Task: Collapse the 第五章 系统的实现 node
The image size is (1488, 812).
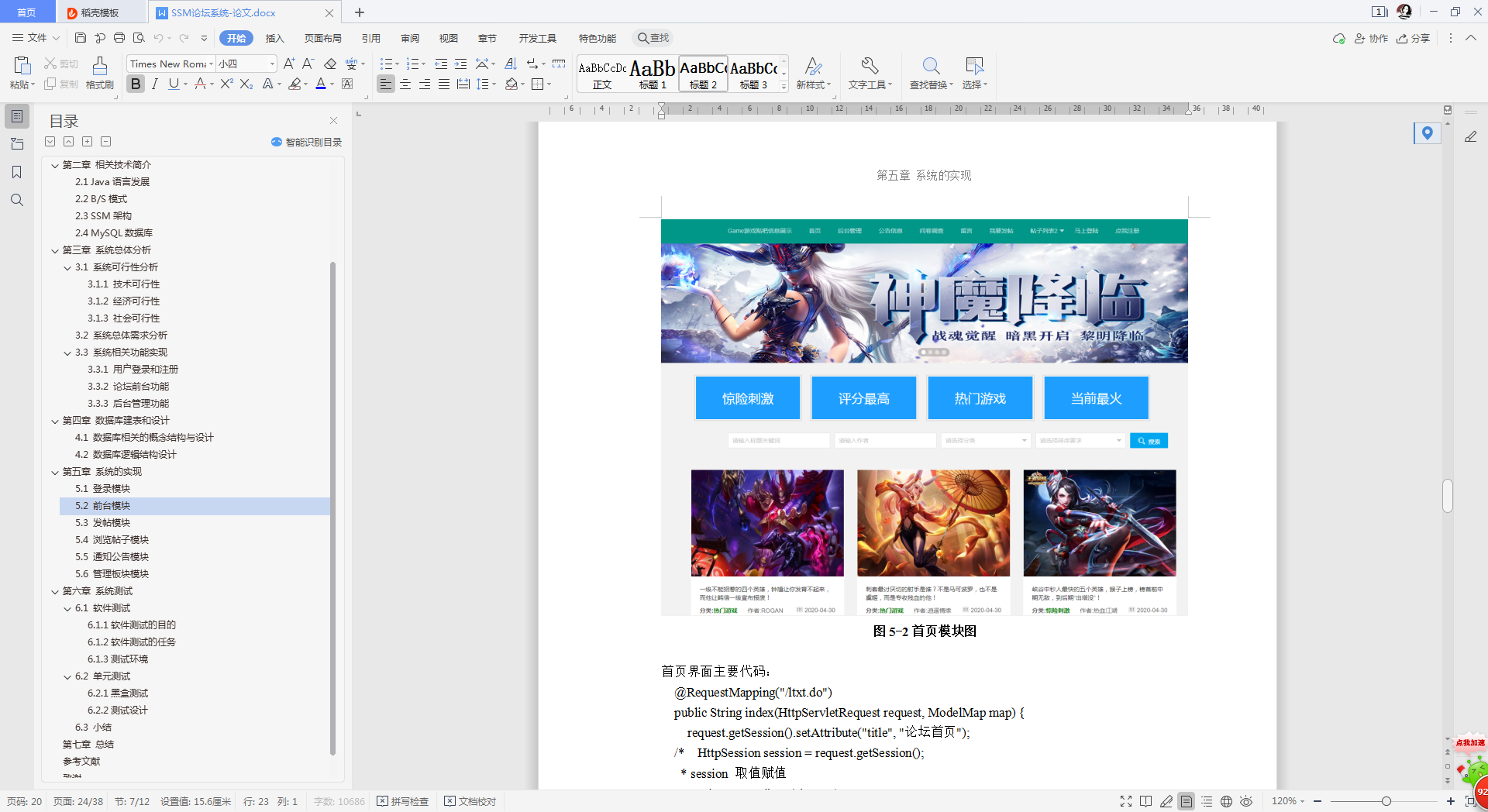Action: [55, 472]
